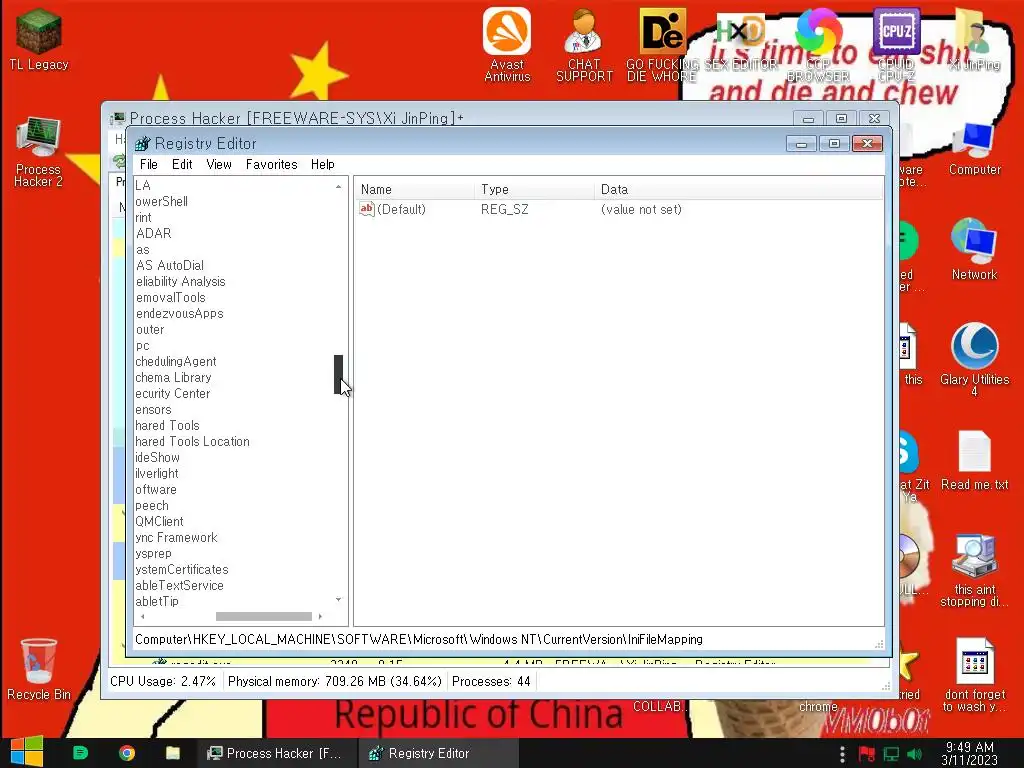
Task: Click the horizontal scroll right arrow
Action: [320, 616]
